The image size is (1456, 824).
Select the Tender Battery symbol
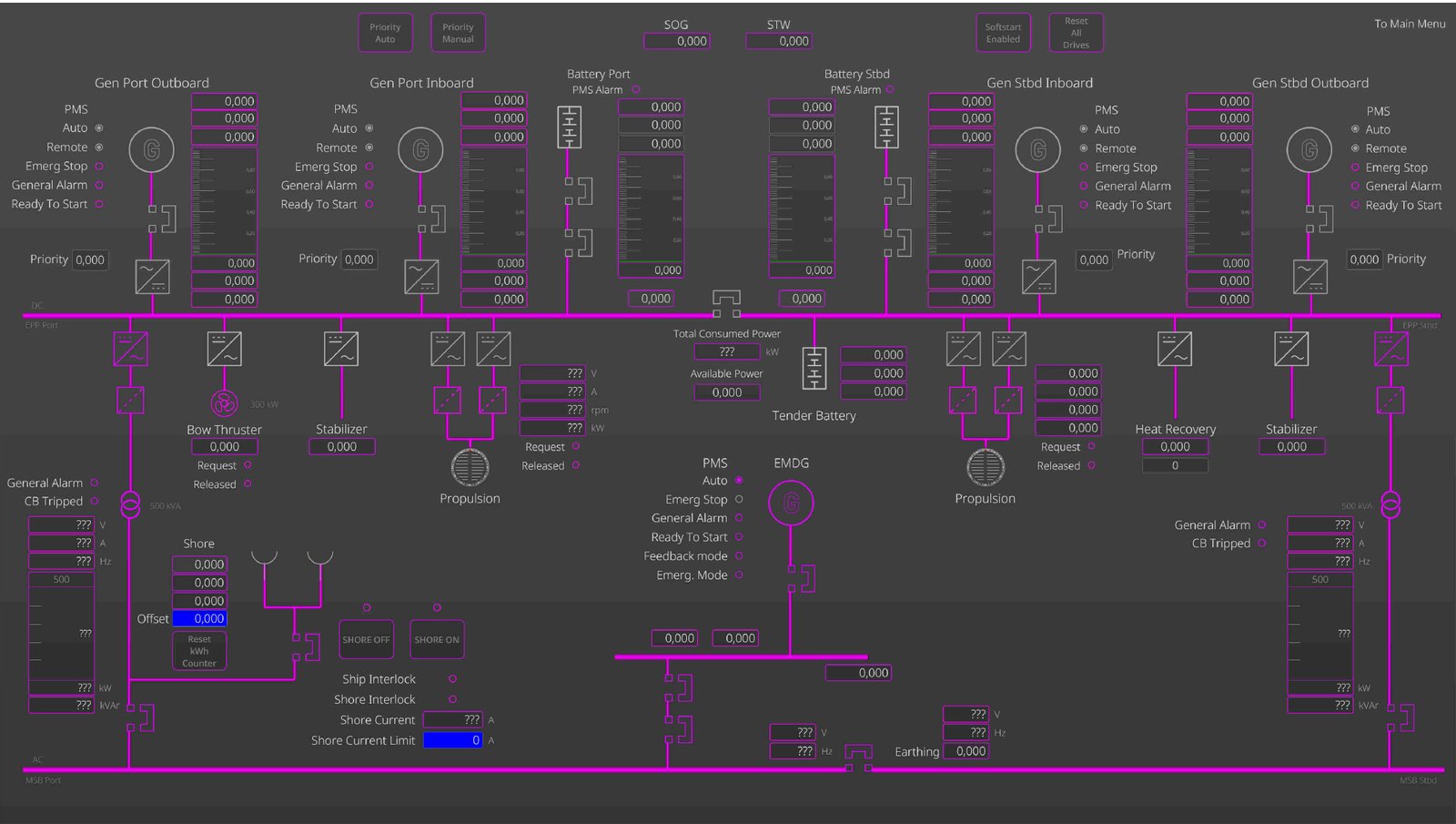pos(814,369)
